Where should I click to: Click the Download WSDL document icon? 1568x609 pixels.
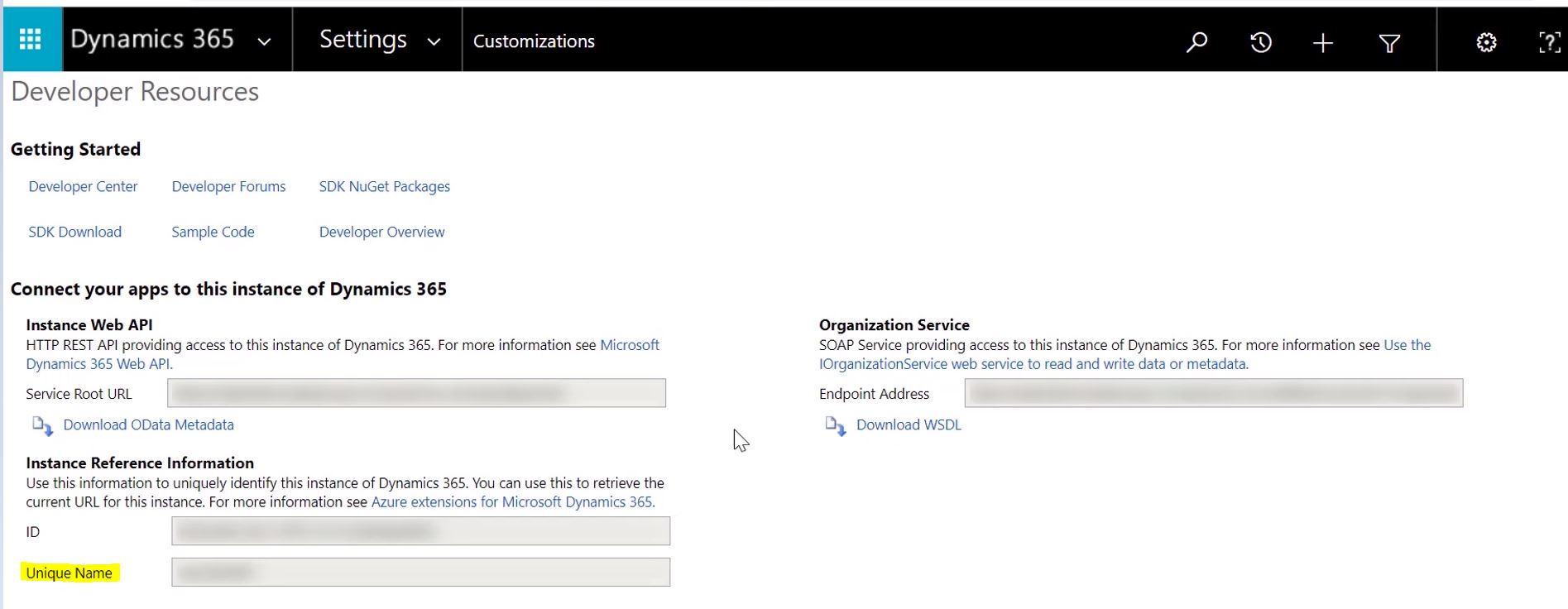tap(835, 425)
